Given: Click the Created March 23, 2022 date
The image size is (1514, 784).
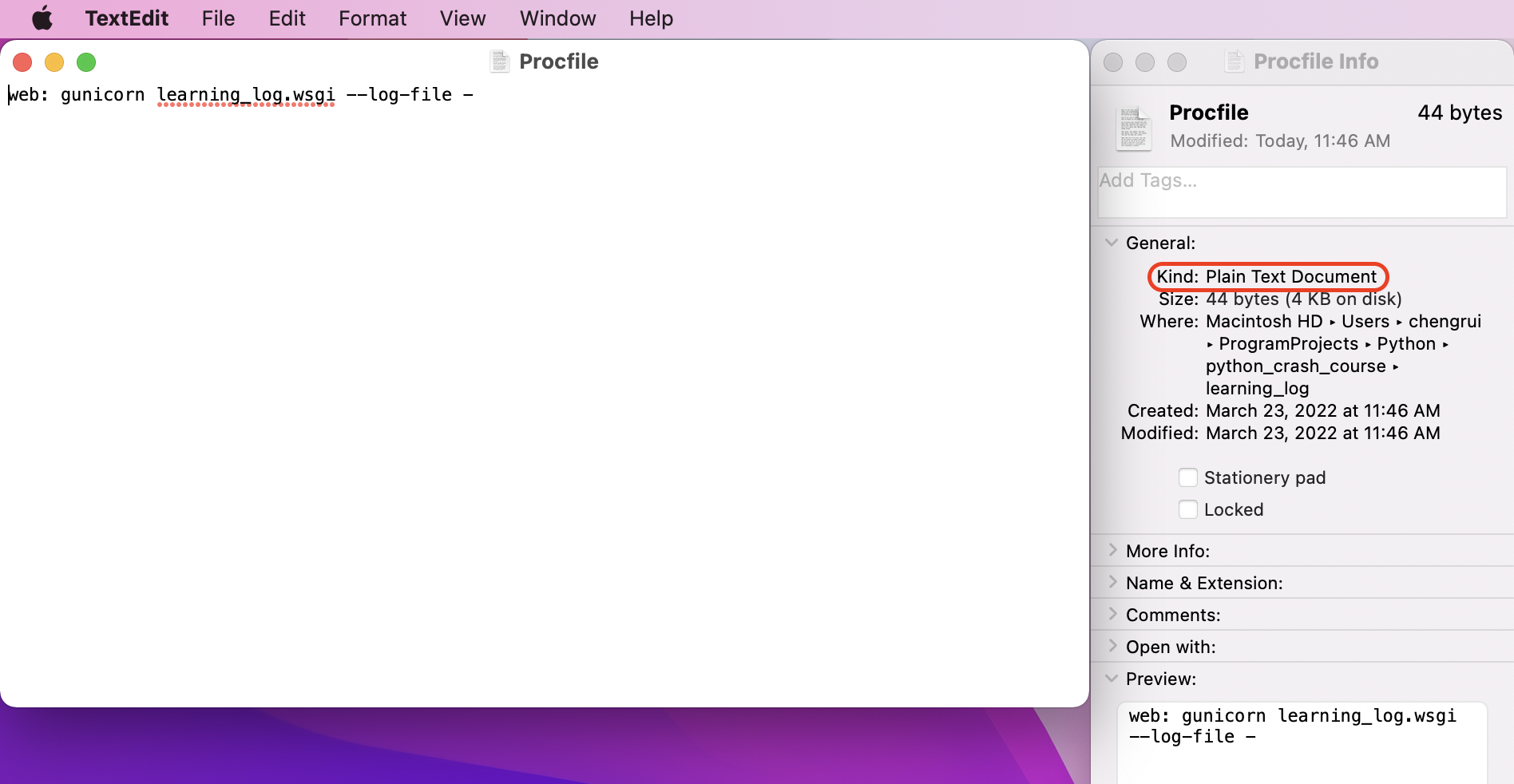Looking at the screenshot, I should (x=1323, y=410).
